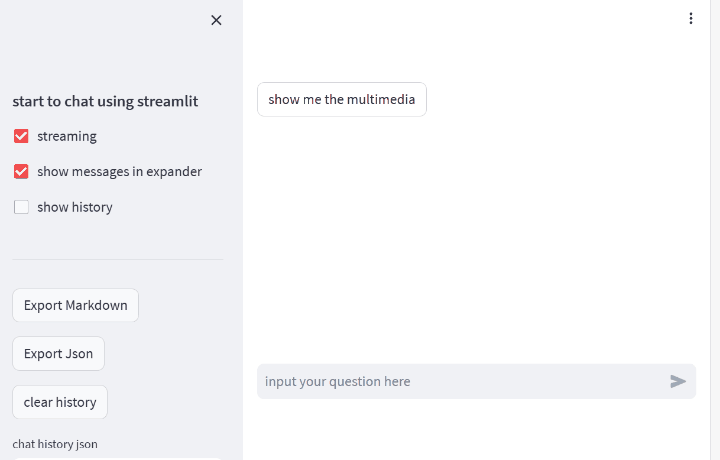This screenshot has height=460, width=720.
Task: Click the Export Json button
Action: (58, 353)
